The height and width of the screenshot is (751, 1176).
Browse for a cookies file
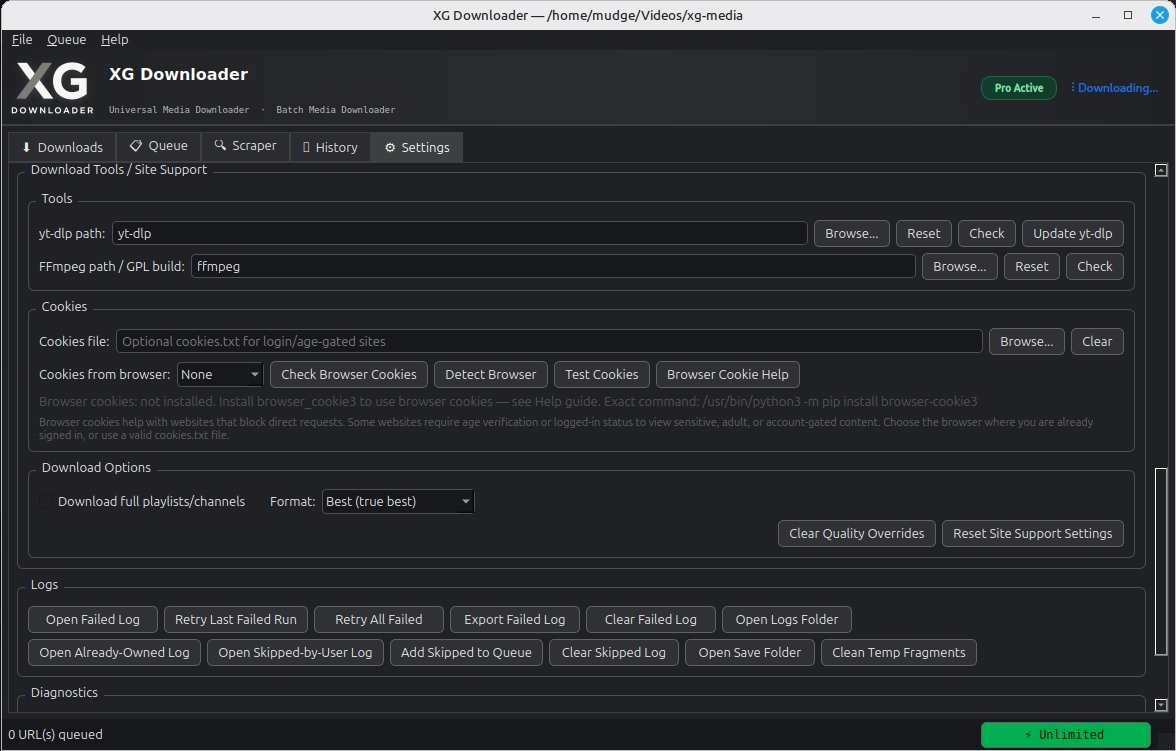1026,341
